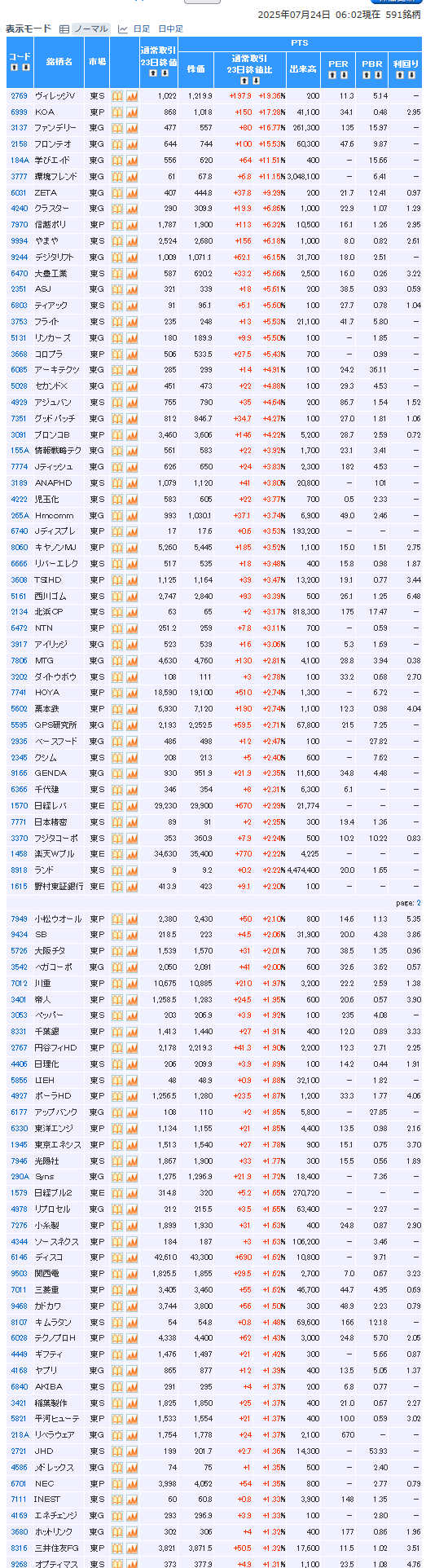Viewport: 426px width, 1568px height.
Task: Switch display mode to 日中足
Action: click(170, 29)
